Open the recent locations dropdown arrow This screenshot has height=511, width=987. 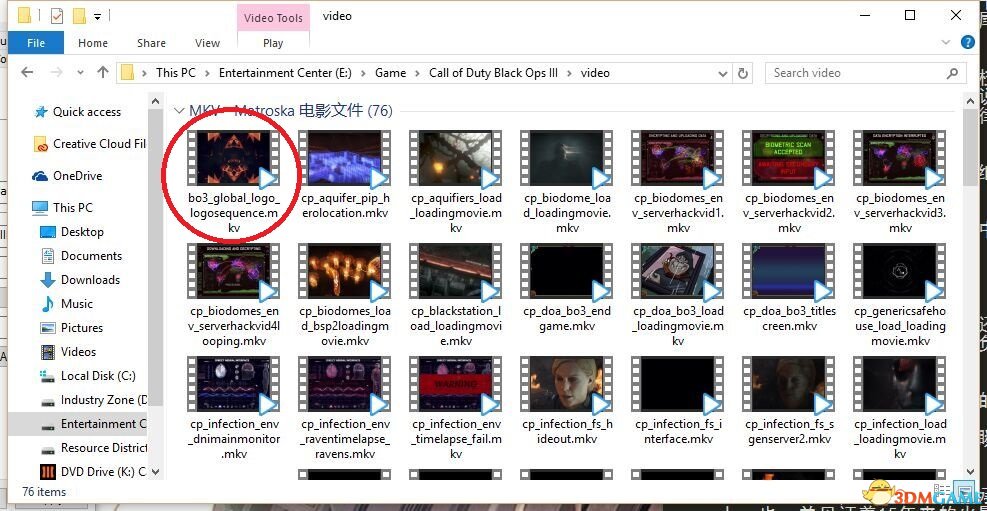tap(80, 73)
